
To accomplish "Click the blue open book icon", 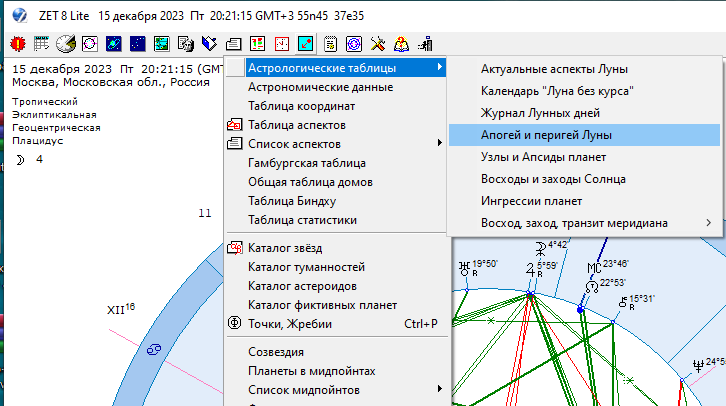I will [209, 44].
